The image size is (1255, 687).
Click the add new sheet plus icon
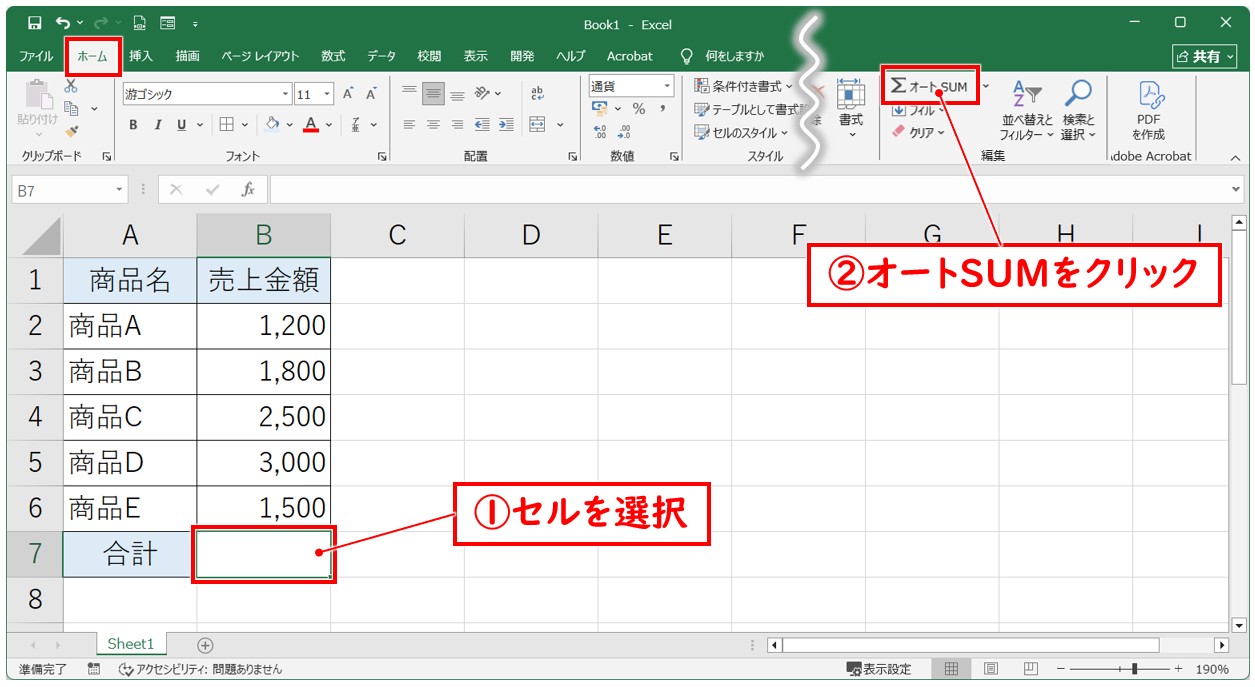click(205, 646)
